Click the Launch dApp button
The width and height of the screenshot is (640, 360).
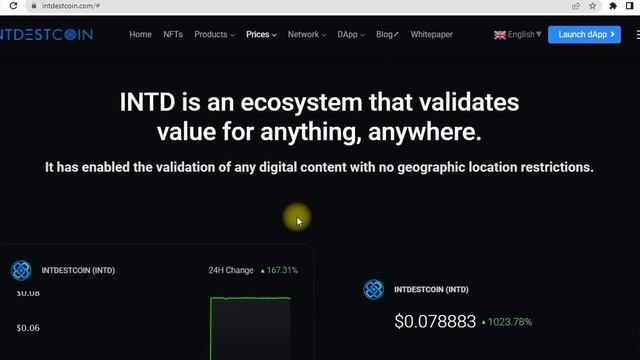[584, 35]
